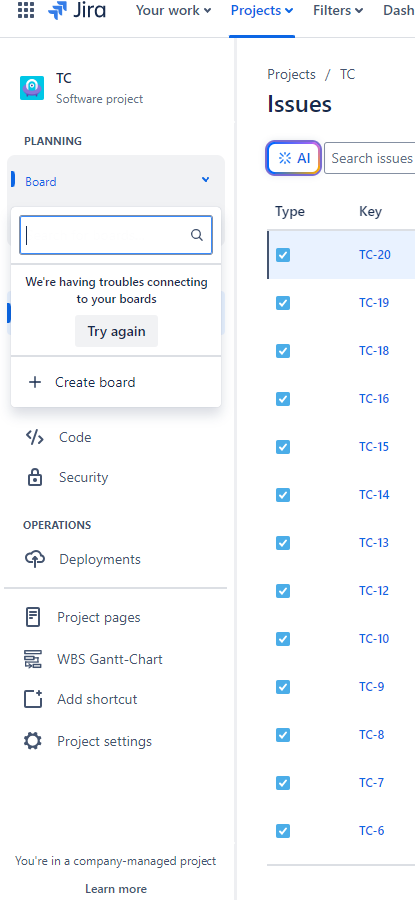Click the WBS Gantt-Chart icon

(33, 660)
